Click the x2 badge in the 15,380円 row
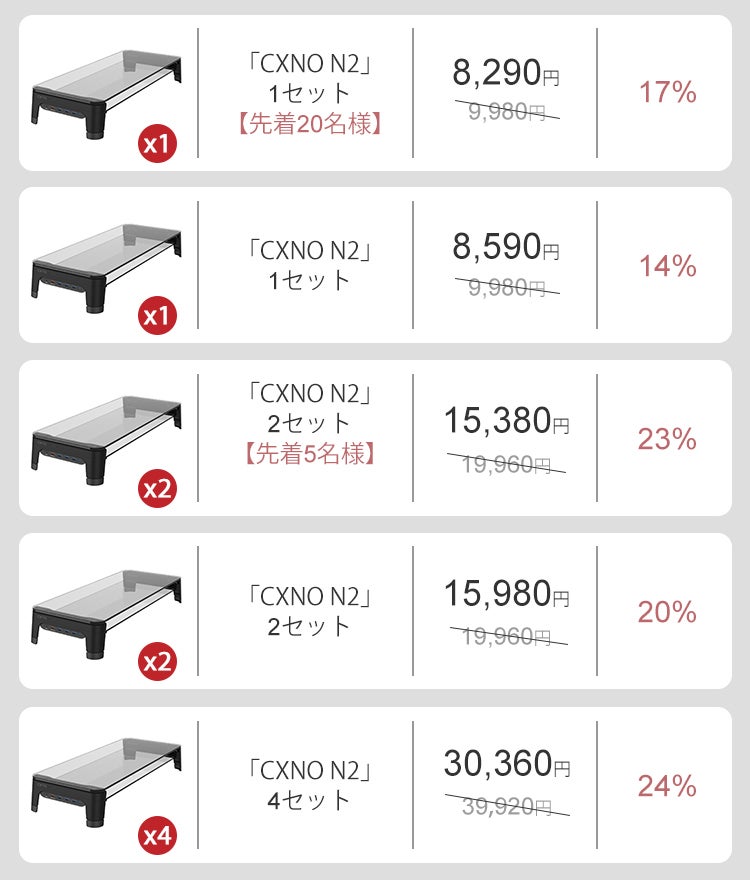750x880 pixels. pyautogui.click(x=157, y=490)
